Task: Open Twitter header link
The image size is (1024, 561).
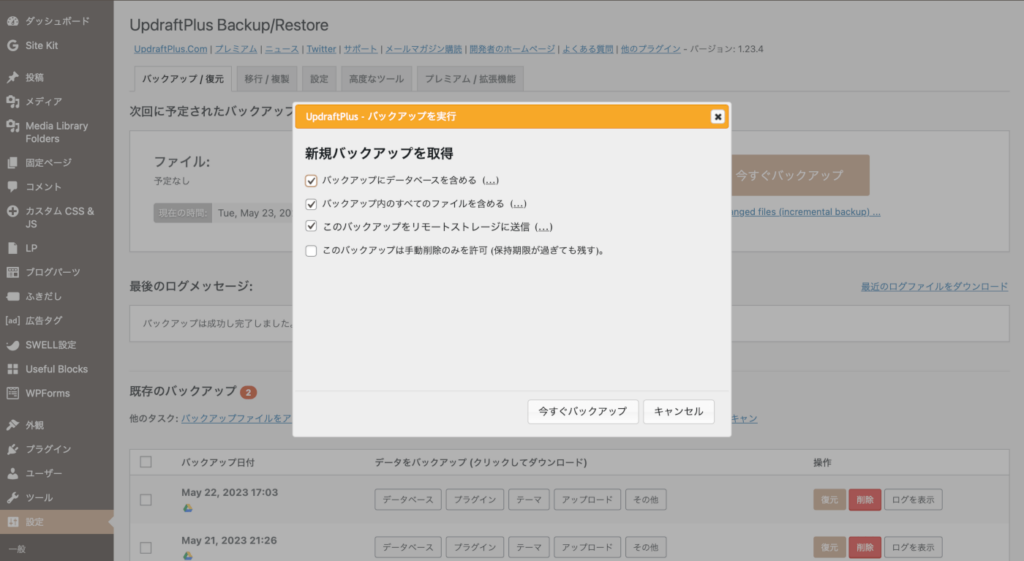Action: click(321, 49)
